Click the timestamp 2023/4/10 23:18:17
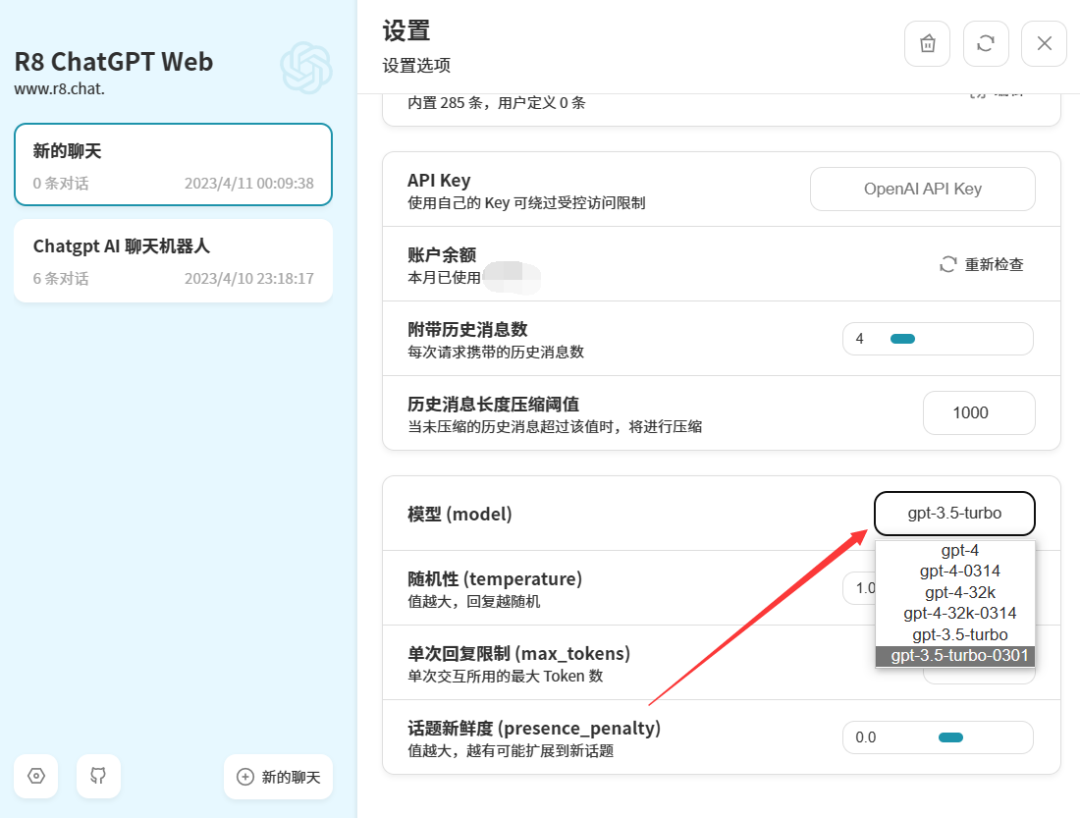The width and height of the screenshot is (1080, 818). pos(249,278)
